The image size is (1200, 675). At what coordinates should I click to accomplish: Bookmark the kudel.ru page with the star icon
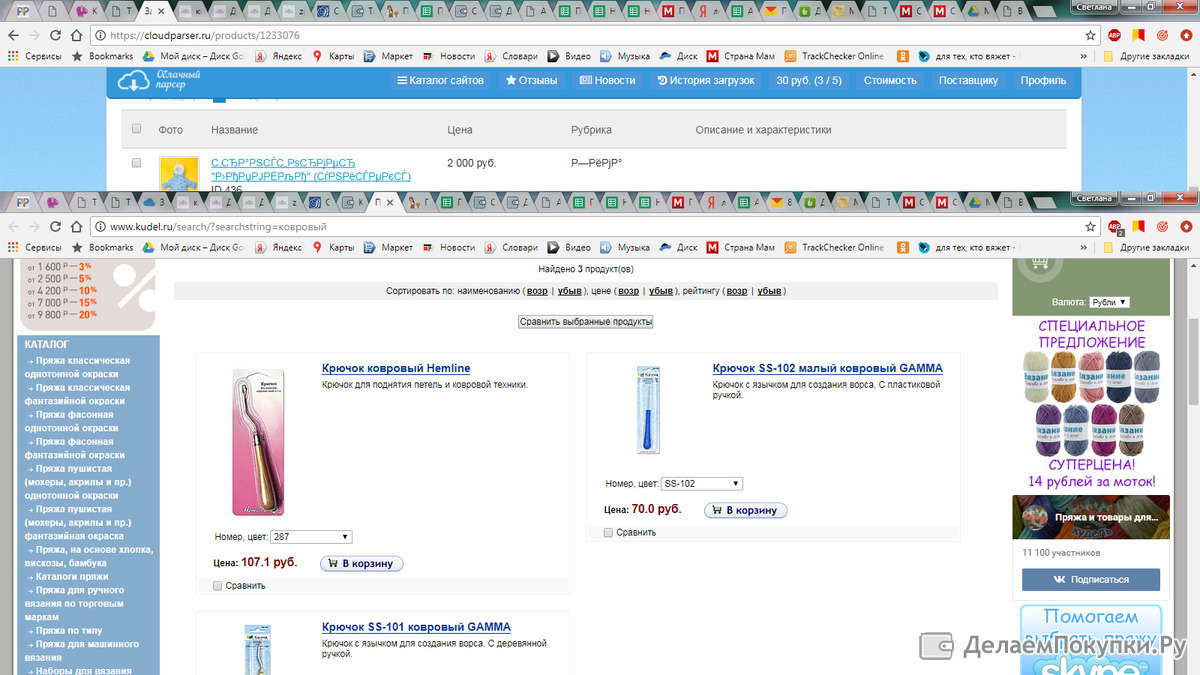point(1091,227)
